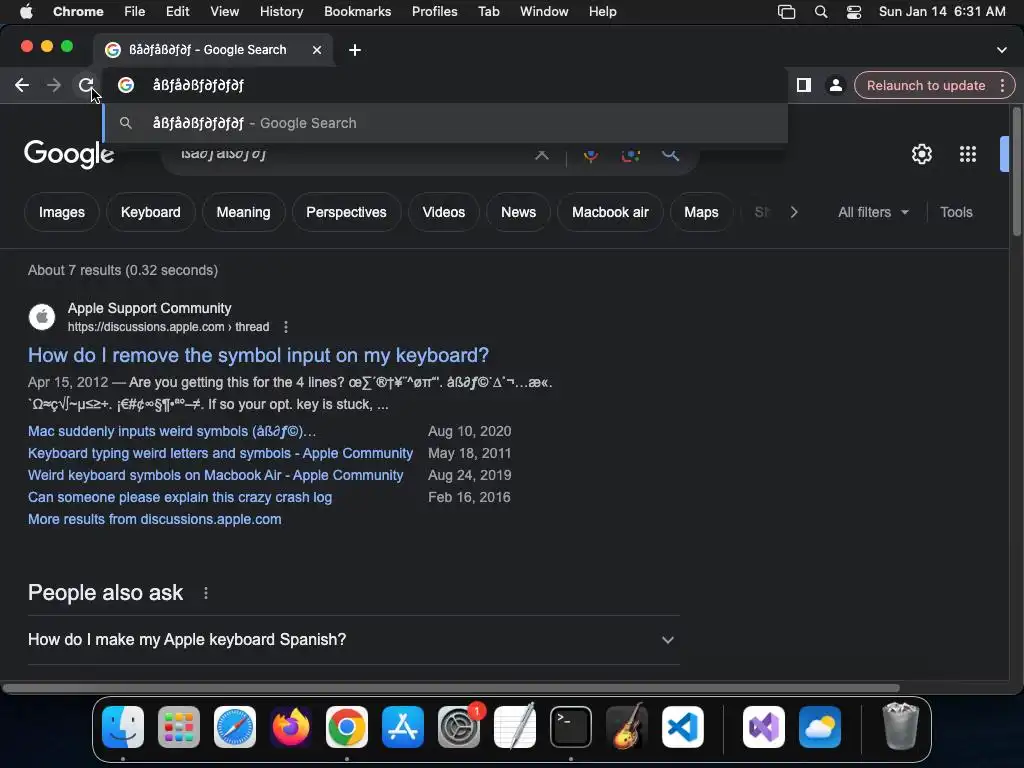Launch Visual Studio Code from the Dock

tap(683, 727)
